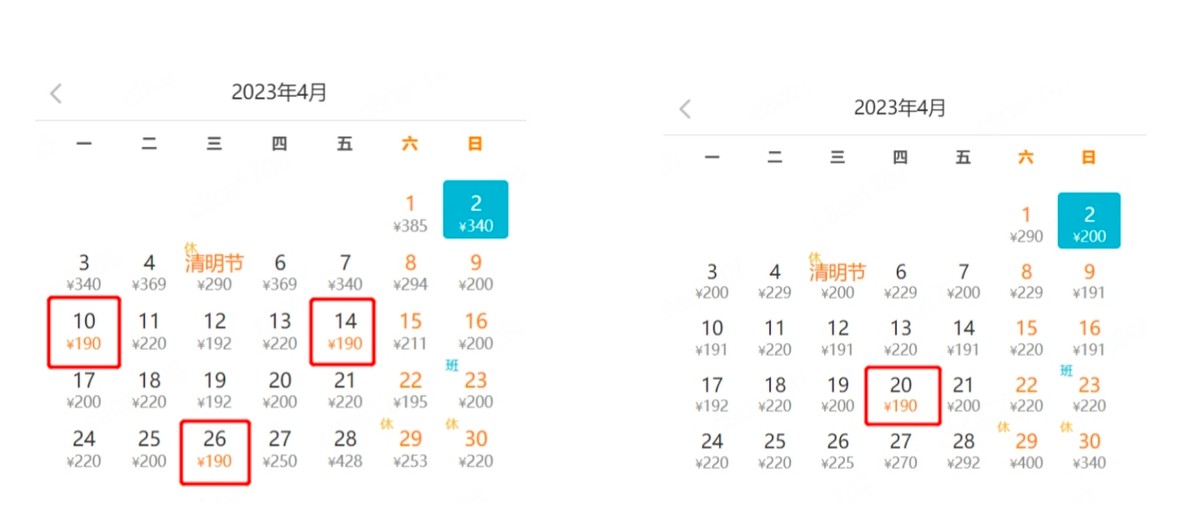Select 清明节 holiday priced ¥290
1200x520 pixels.
tap(214, 273)
